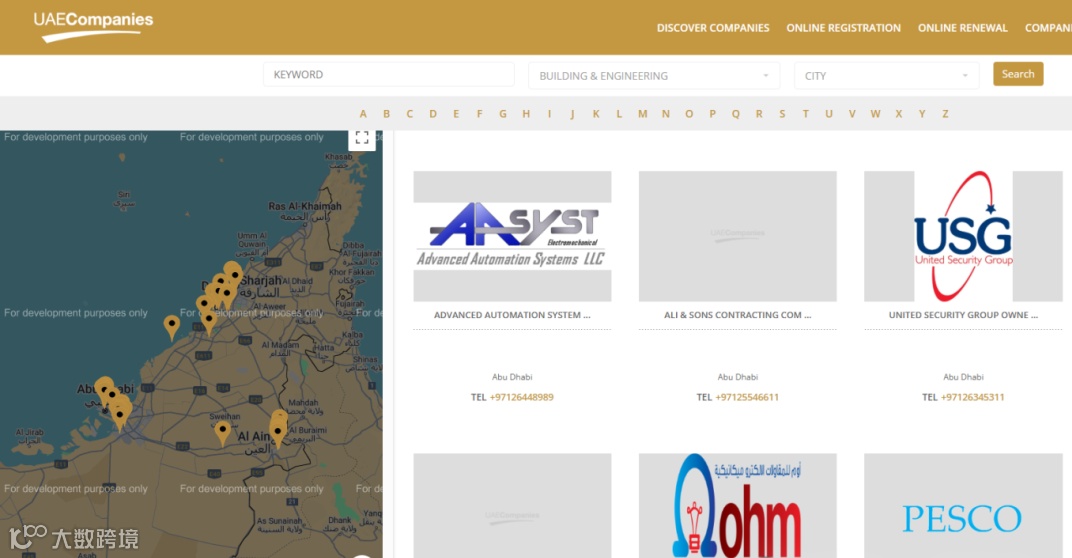
Task: Filter companies by letter Z
Action: click(x=945, y=114)
